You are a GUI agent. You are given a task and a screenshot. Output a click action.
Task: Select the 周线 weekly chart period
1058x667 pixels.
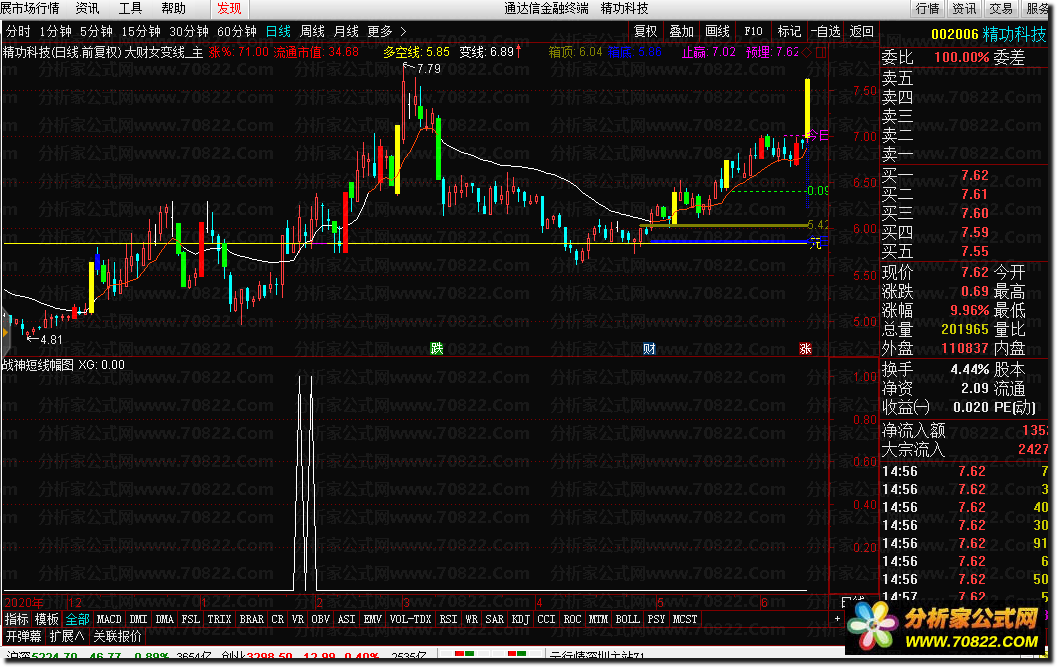[x=312, y=32]
